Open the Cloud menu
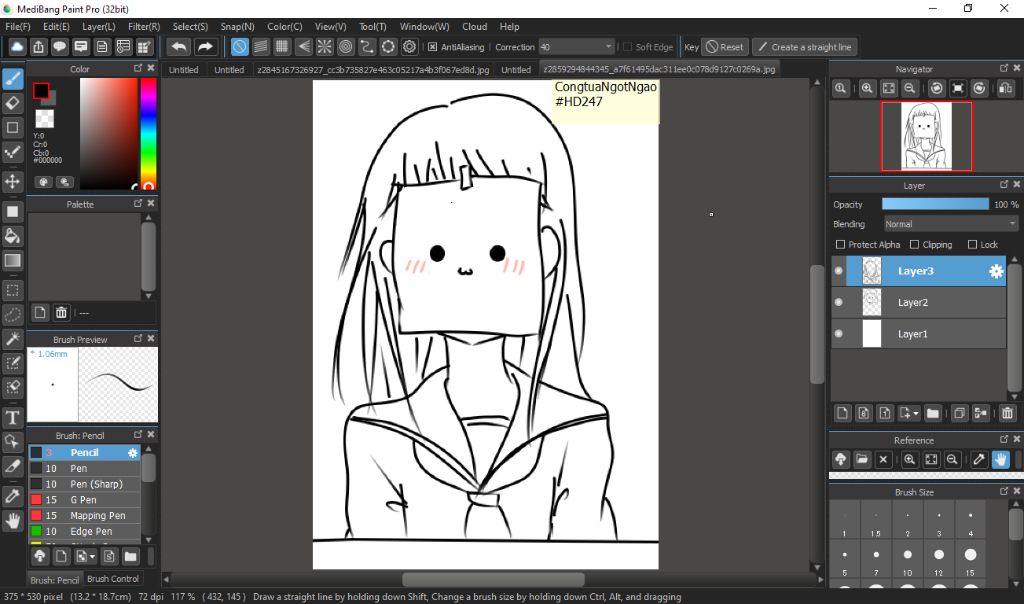The width and height of the screenshot is (1024, 604). point(475,27)
